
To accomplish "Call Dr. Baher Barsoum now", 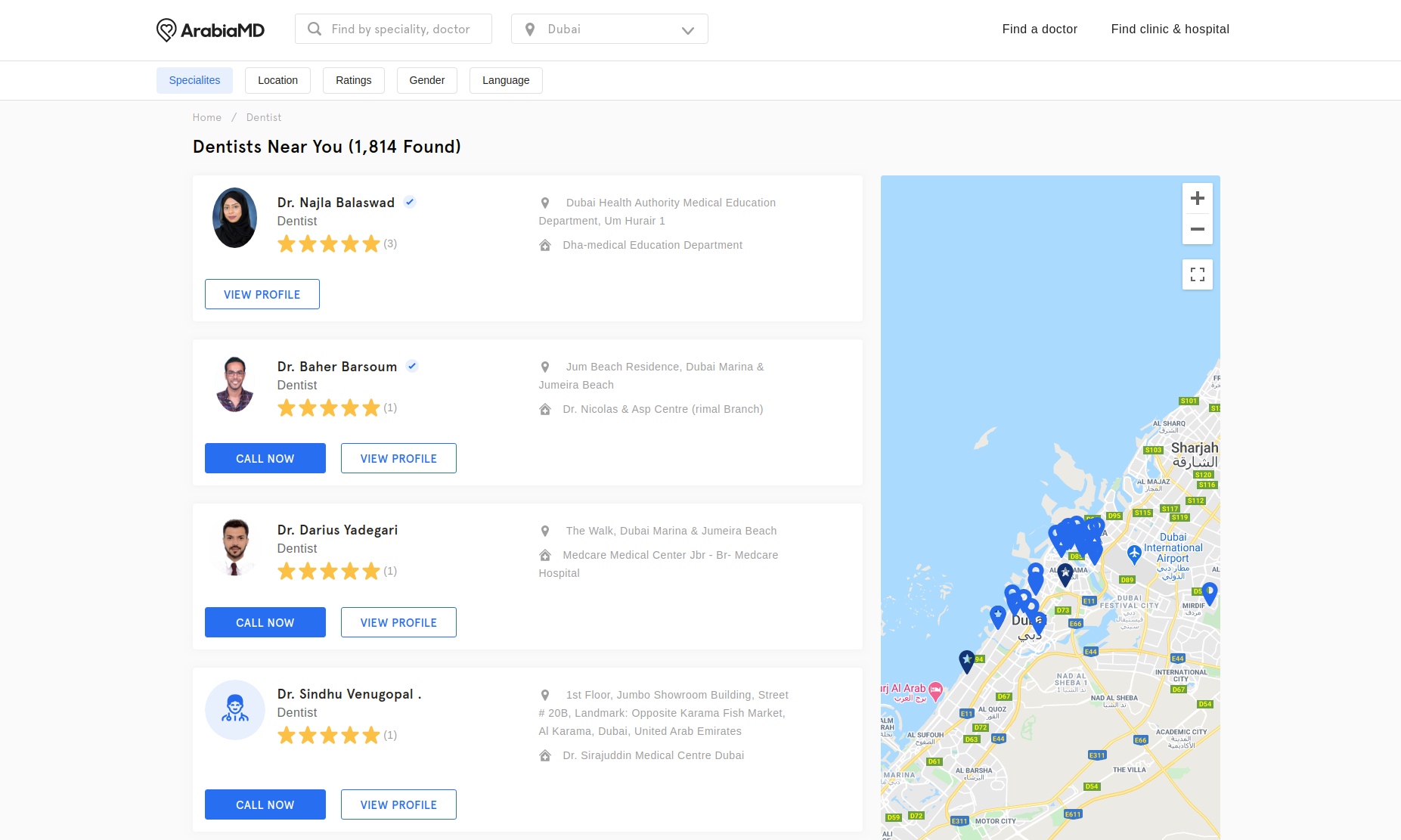I will click(265, 458).
